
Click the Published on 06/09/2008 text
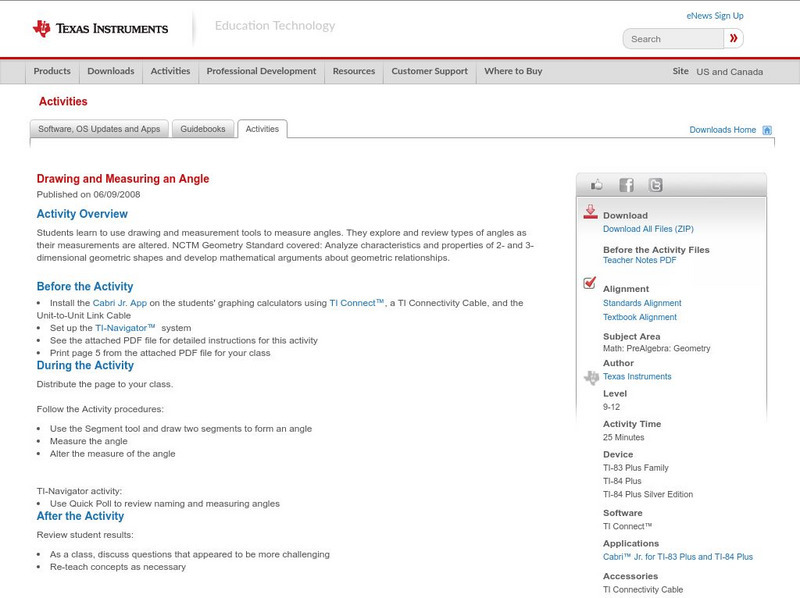[x=88, y=195]
